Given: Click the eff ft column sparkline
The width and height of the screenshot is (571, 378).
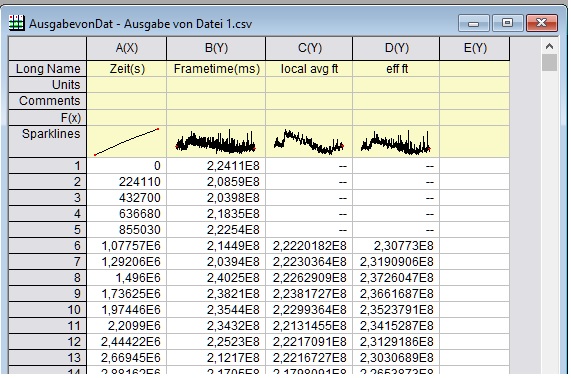Looking at the screenshot, I should (396, 142).
